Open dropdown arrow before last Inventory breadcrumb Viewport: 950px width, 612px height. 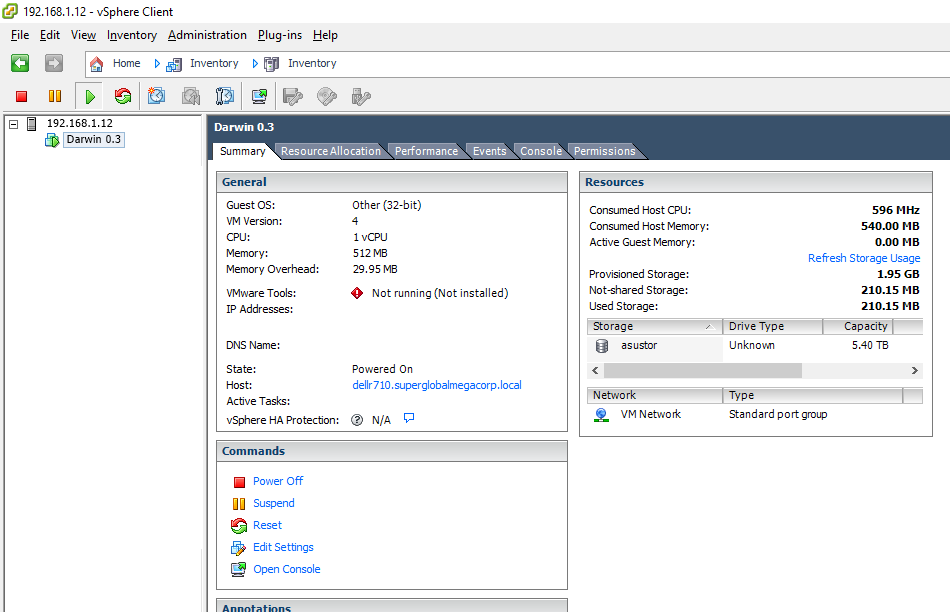pos(255,63)
